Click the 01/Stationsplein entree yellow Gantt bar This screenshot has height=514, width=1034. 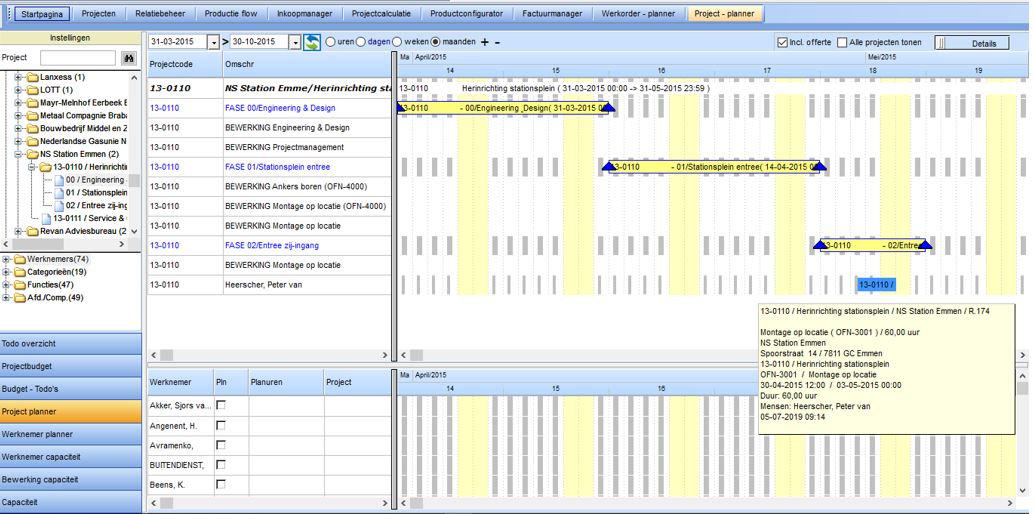[x=715, y=167]
